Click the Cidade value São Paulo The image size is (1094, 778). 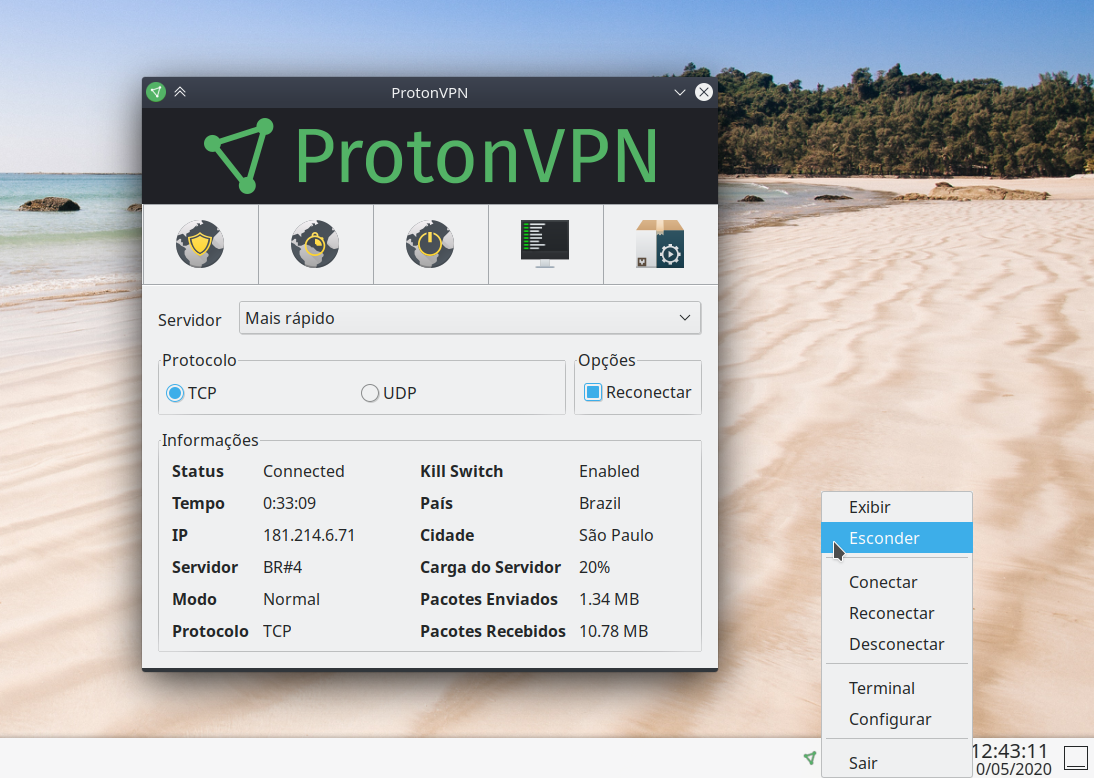click(616, 535)
